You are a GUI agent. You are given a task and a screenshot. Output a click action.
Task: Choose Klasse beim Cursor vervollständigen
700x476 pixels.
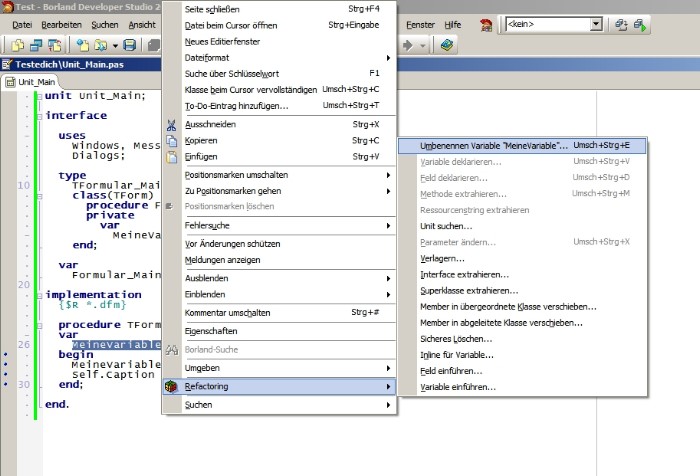click(x=280, y=90)
